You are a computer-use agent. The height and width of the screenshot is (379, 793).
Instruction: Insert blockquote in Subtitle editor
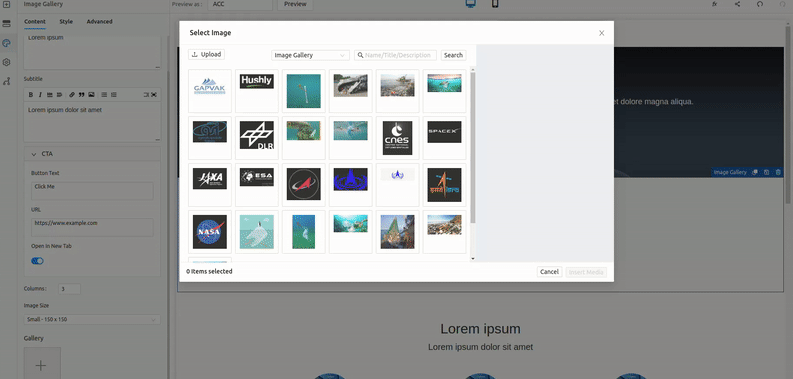(81, 95)
